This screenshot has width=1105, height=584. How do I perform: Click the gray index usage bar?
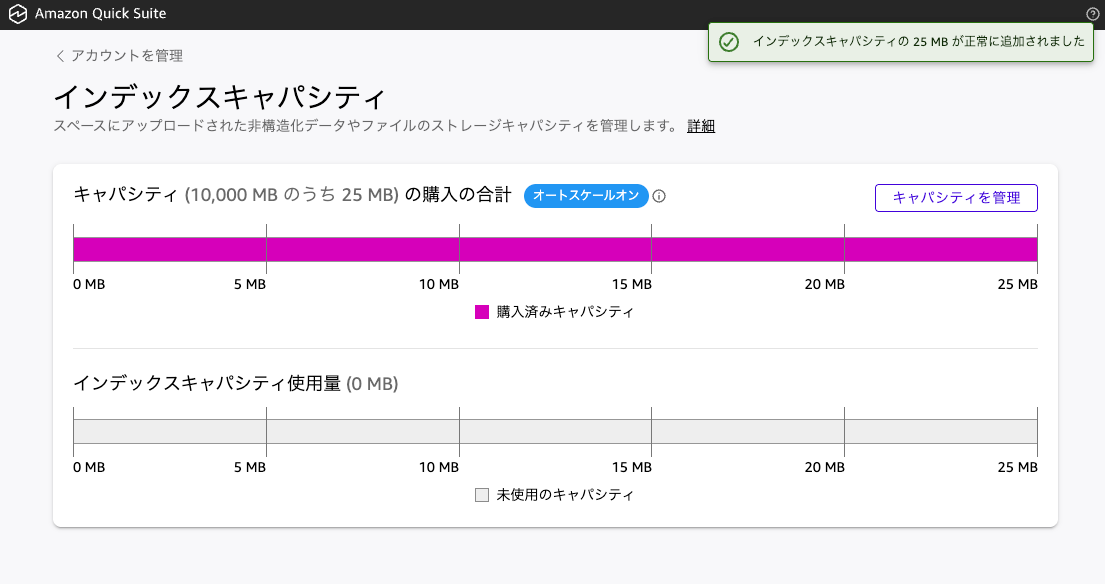(555, 431)
